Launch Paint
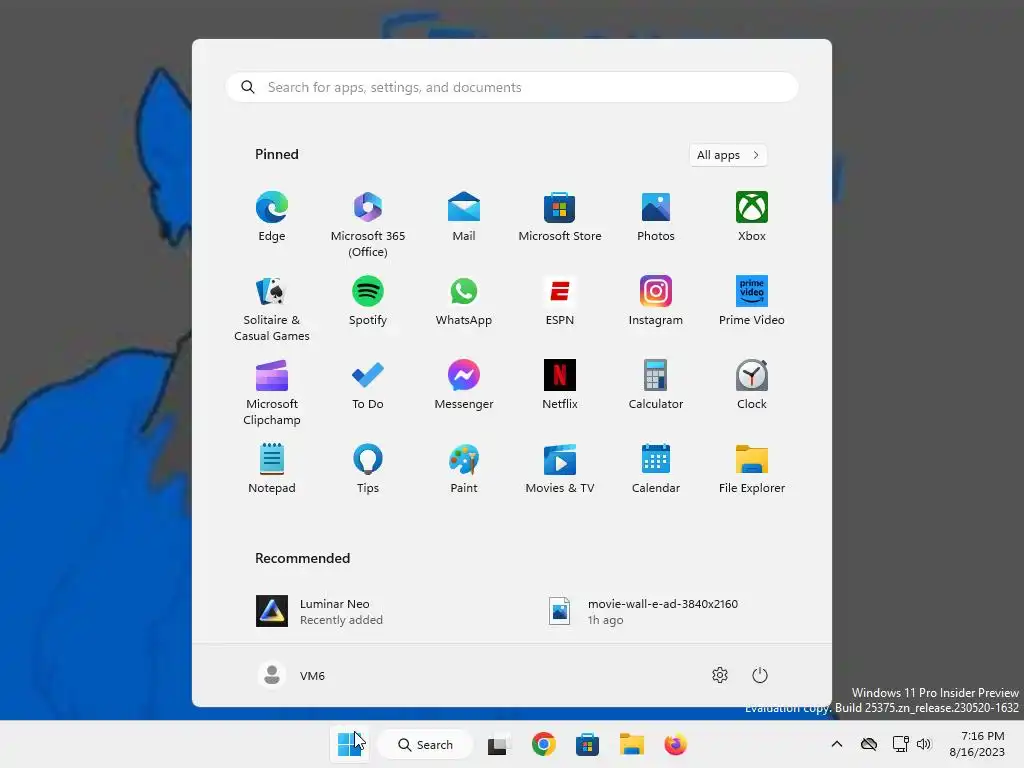This screenshot has height=768, width=1024. 464,469
